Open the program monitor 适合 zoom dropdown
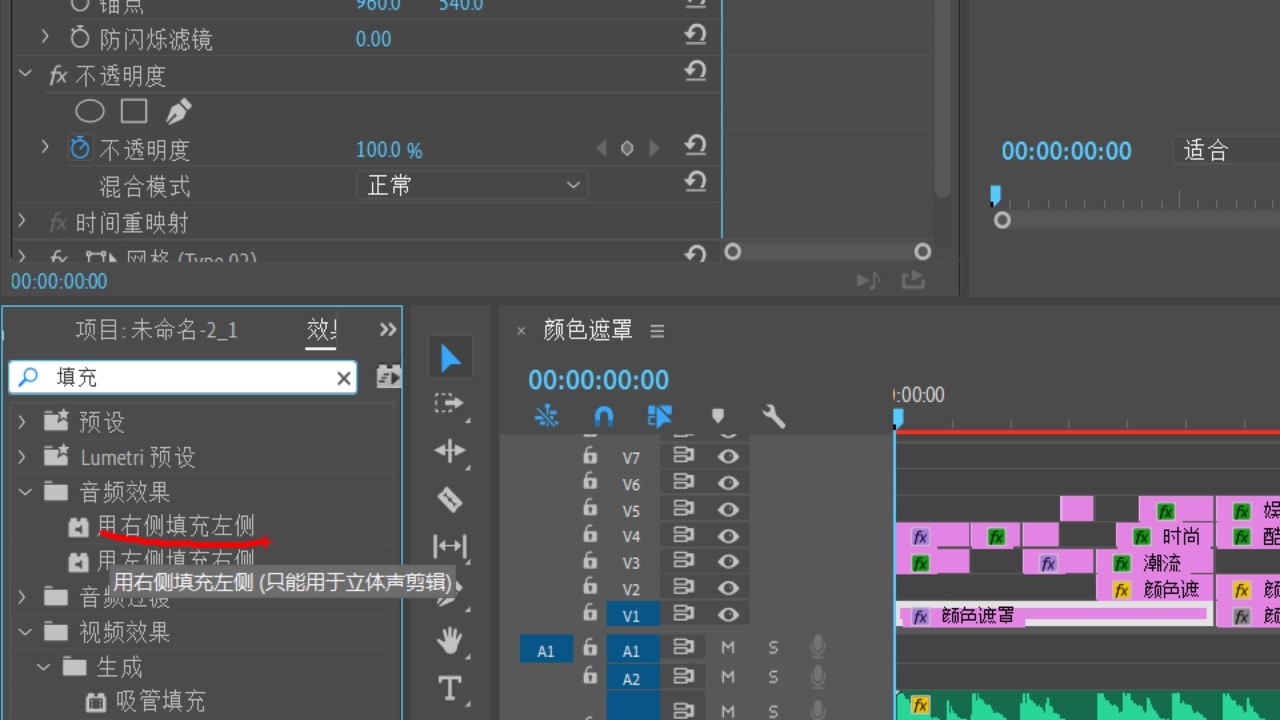This screenshot has height=720, width=1280. tap(1226, 151)
